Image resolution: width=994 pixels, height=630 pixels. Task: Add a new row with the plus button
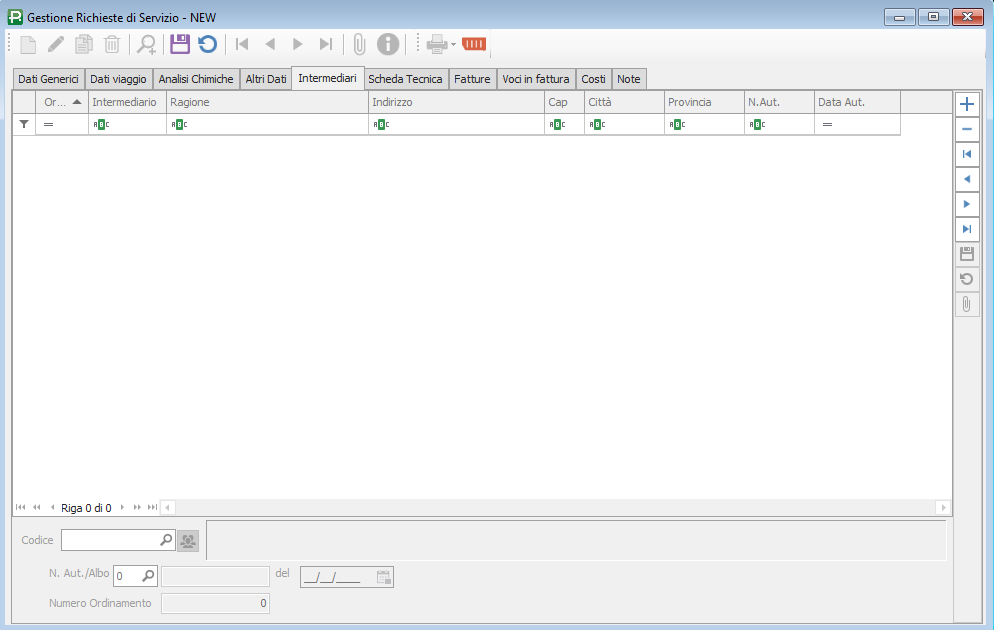[966, 104]
